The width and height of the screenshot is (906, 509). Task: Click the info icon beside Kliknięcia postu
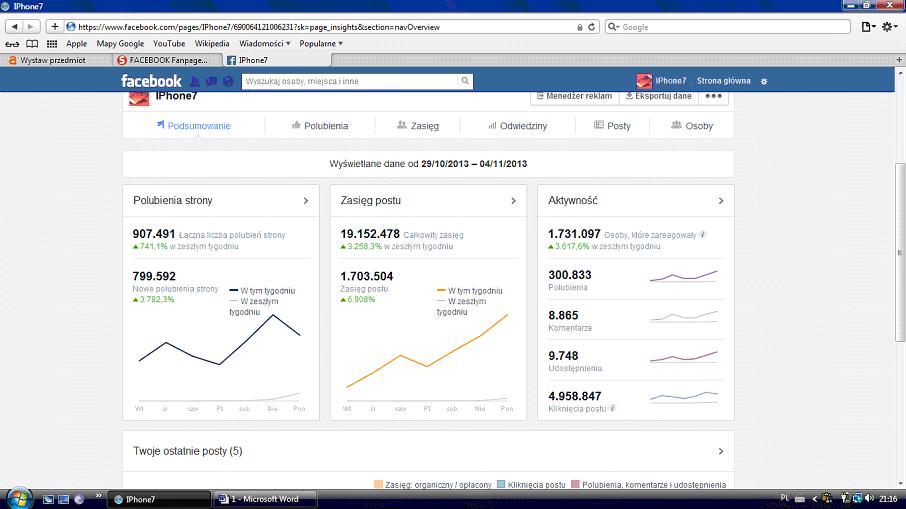click(612, 408)
